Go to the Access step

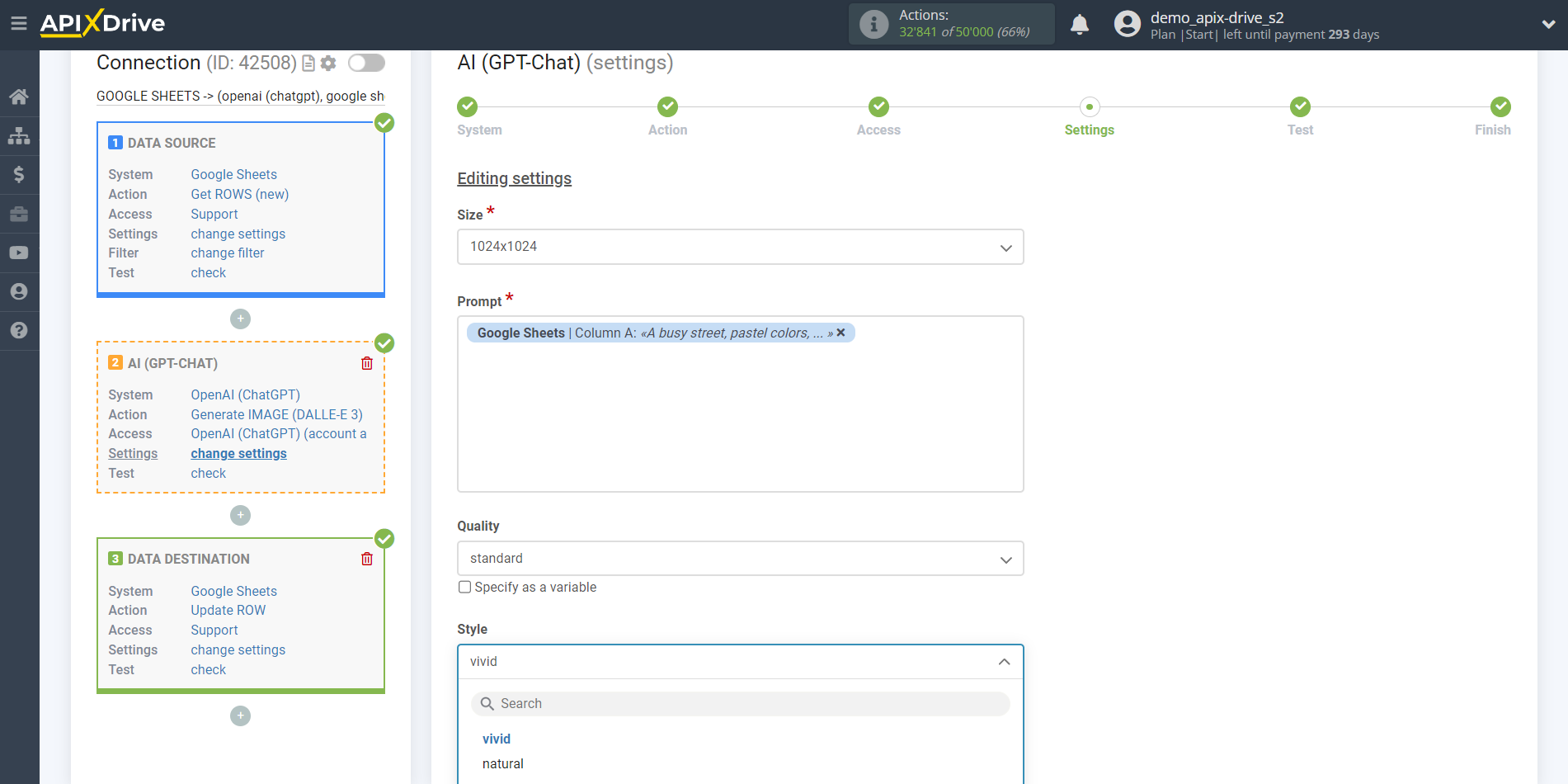point(878,106)
